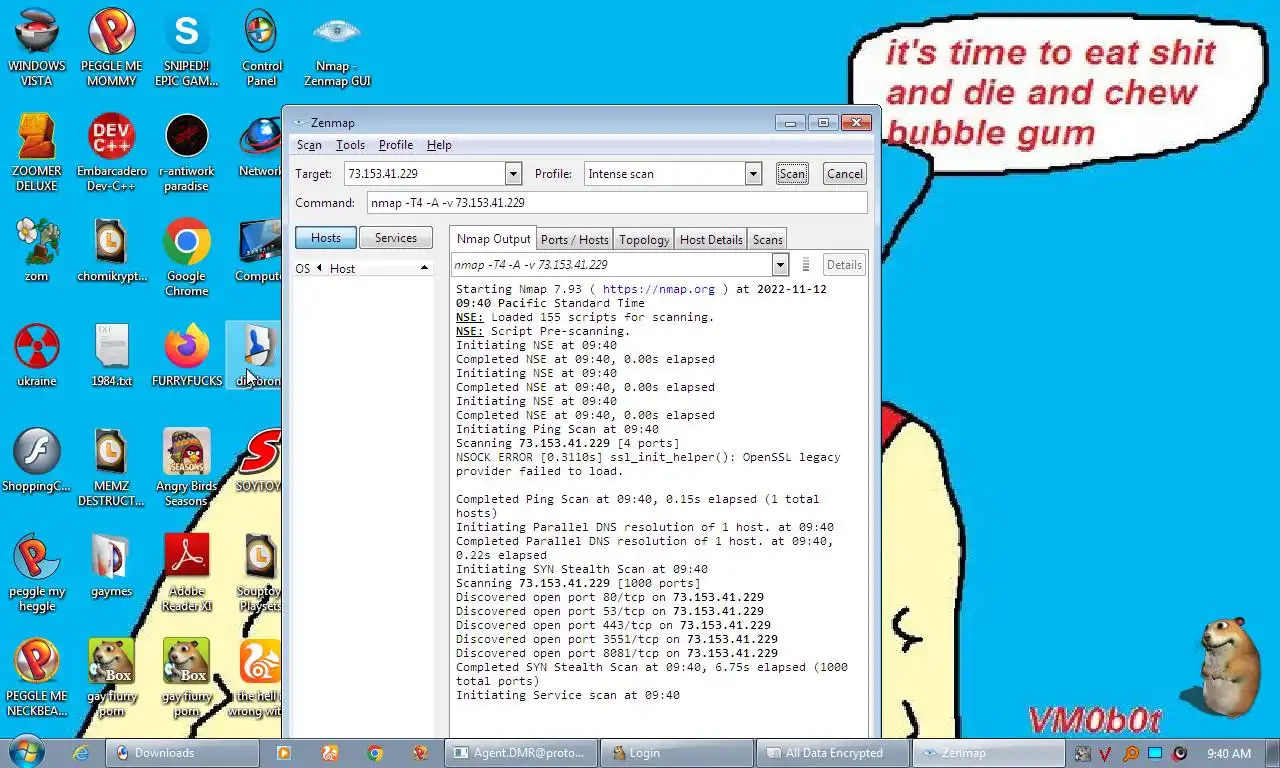Select the peggle my heggle icon

point(37,572)
